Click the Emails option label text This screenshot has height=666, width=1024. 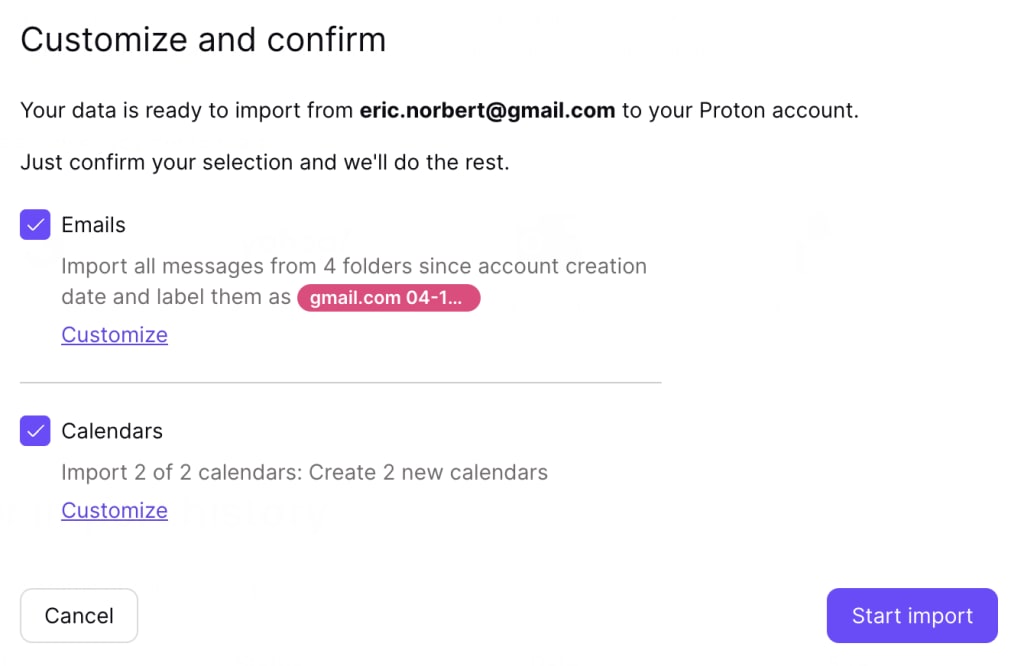click(x=93, y=225)
